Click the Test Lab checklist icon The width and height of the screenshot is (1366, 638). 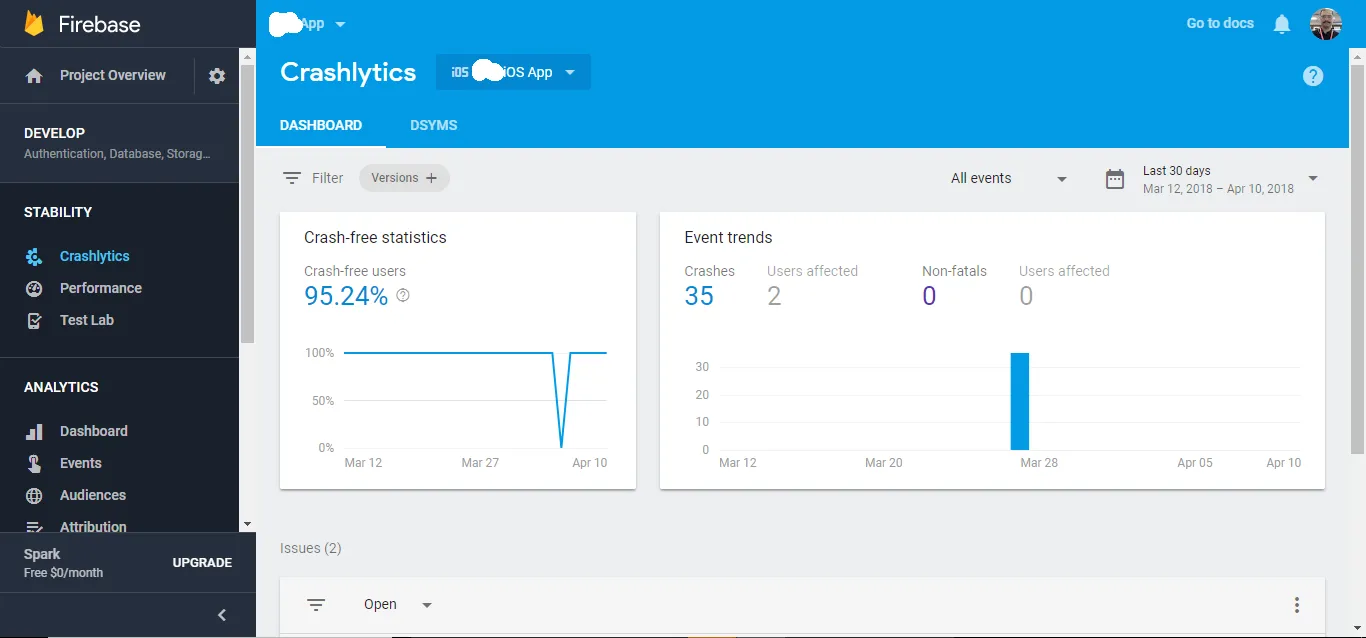click(34, 321)
